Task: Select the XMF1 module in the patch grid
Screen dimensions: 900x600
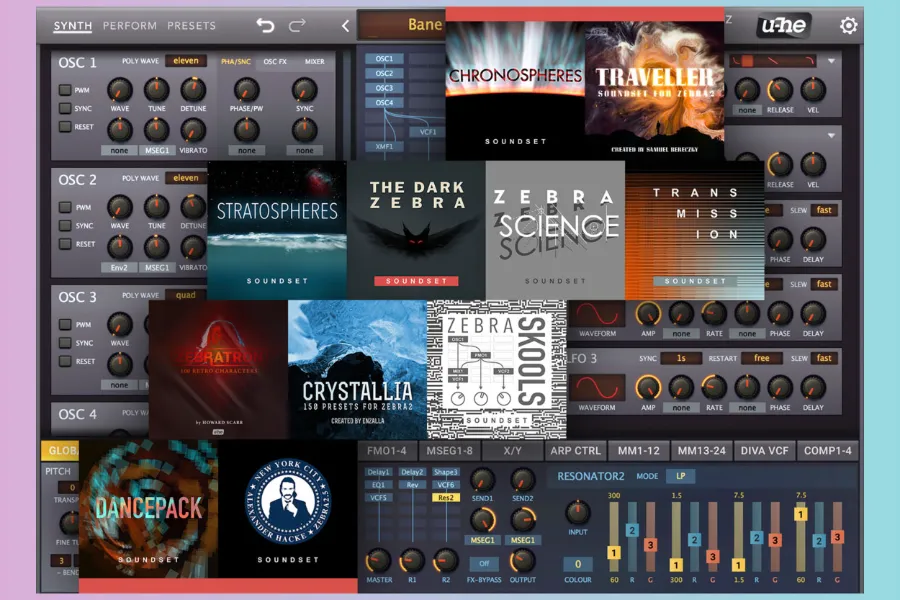Action: click(x=383, y=146)
